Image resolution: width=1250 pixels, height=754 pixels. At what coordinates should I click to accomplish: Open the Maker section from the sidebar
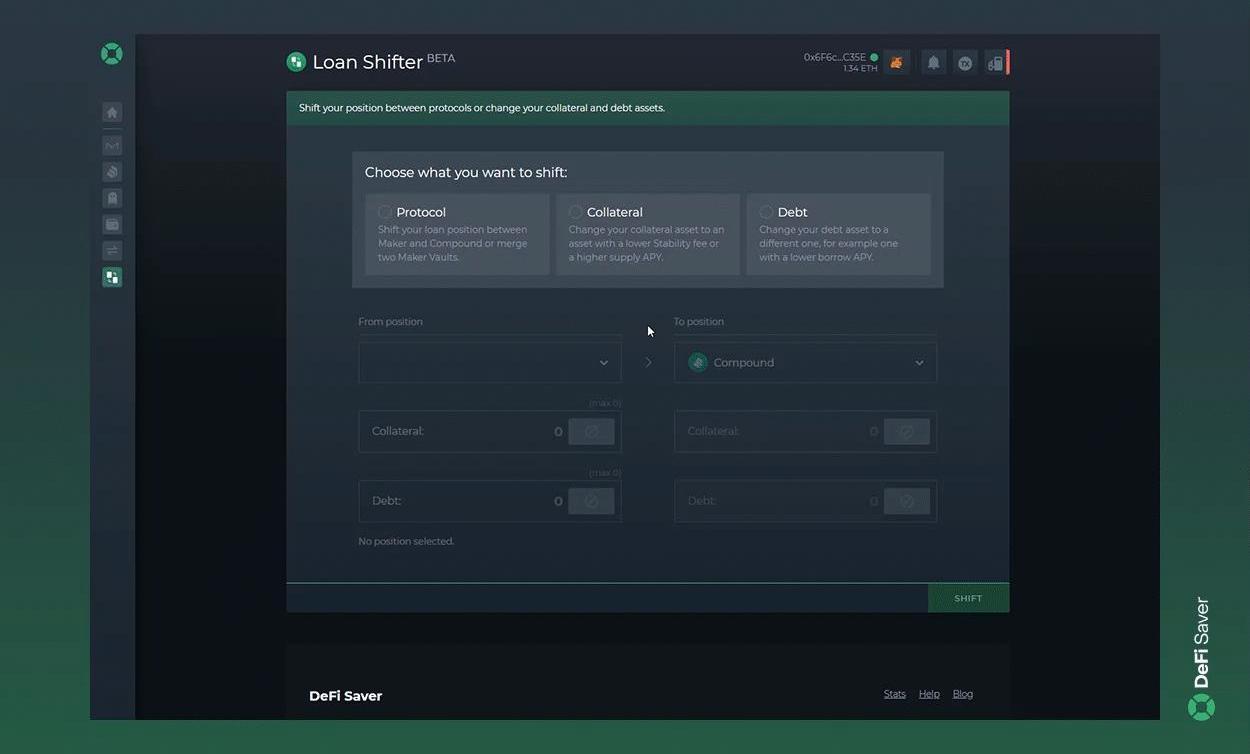pyautogui.click(x=112, y=146)
